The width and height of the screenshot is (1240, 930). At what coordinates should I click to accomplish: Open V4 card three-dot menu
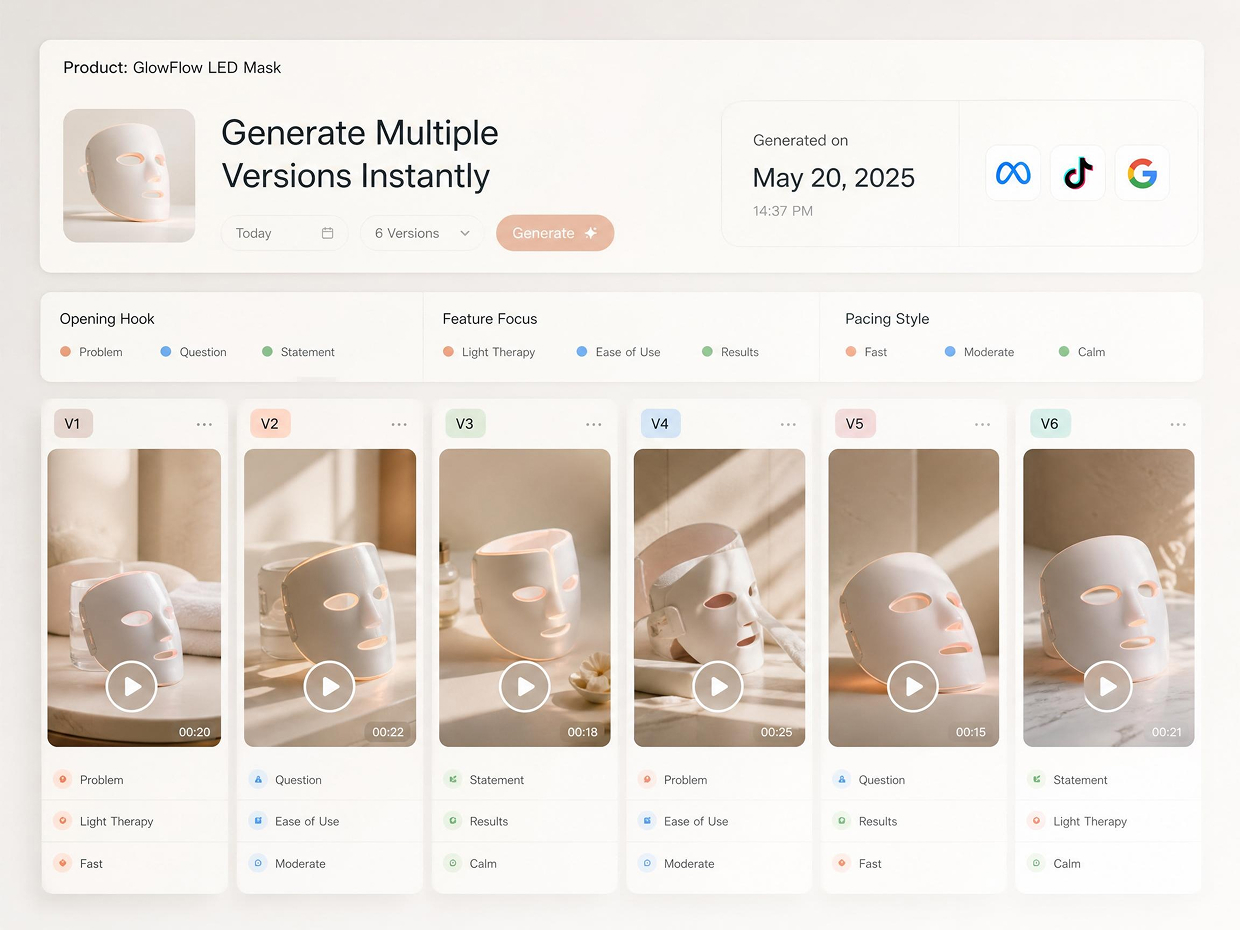point(788,424)
